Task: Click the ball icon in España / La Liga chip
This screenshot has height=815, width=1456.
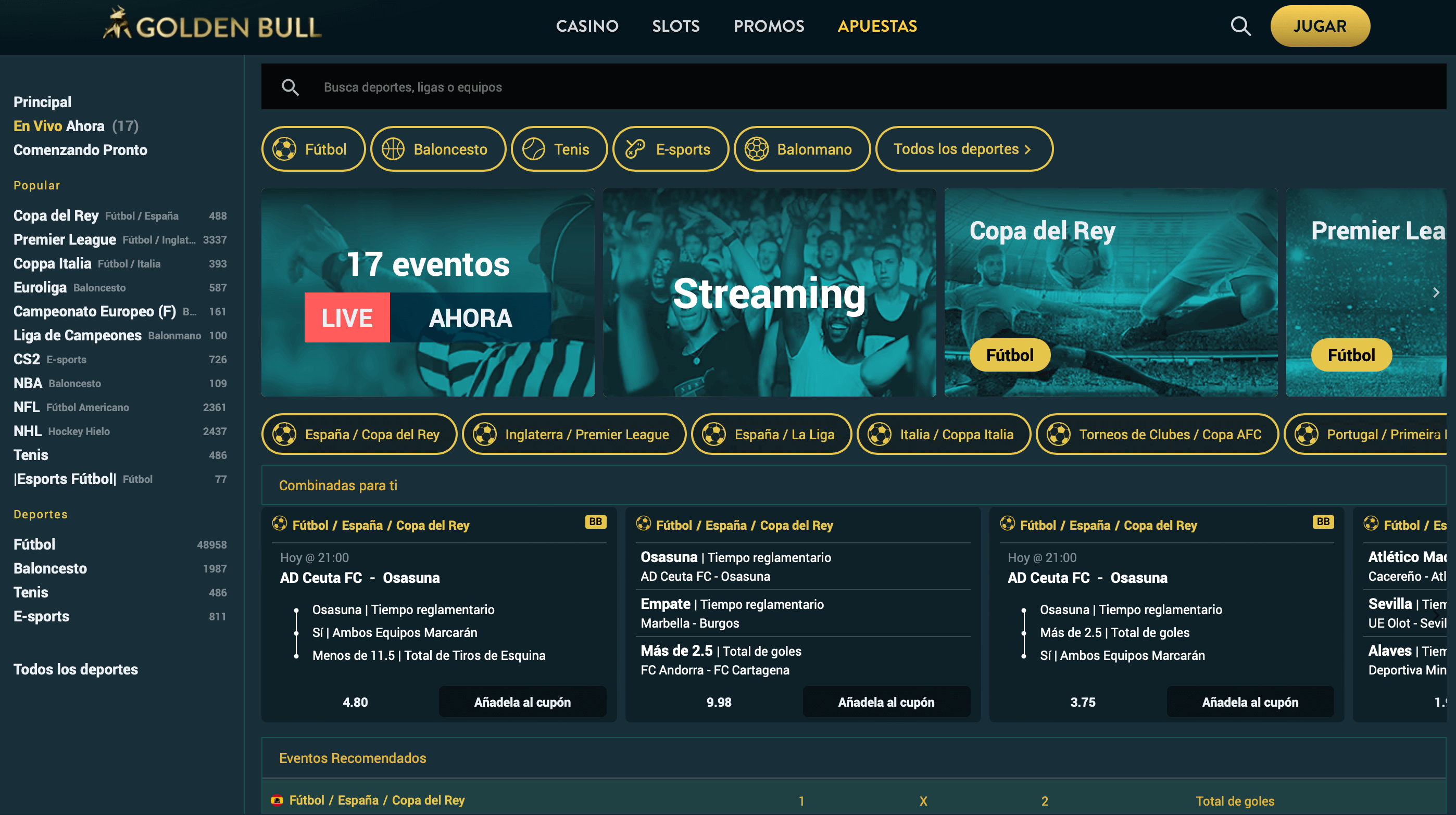Action: pyautogui.click(x=714, y=435)
